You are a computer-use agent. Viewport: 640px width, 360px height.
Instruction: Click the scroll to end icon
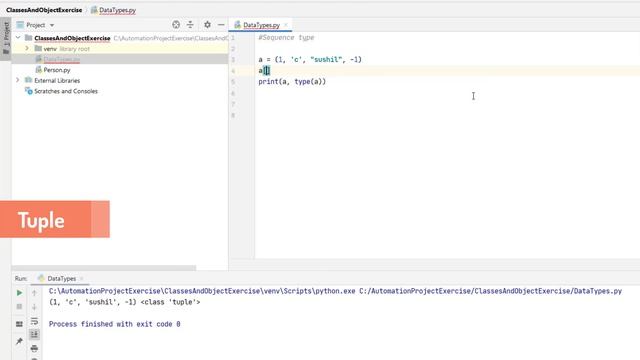point(34,334)
